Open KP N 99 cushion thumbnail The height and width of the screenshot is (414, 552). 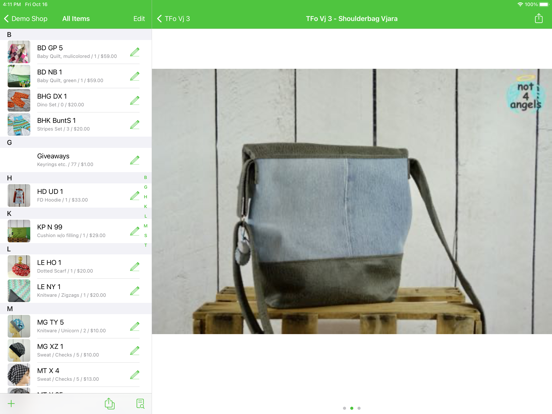[x=19, y=231]
